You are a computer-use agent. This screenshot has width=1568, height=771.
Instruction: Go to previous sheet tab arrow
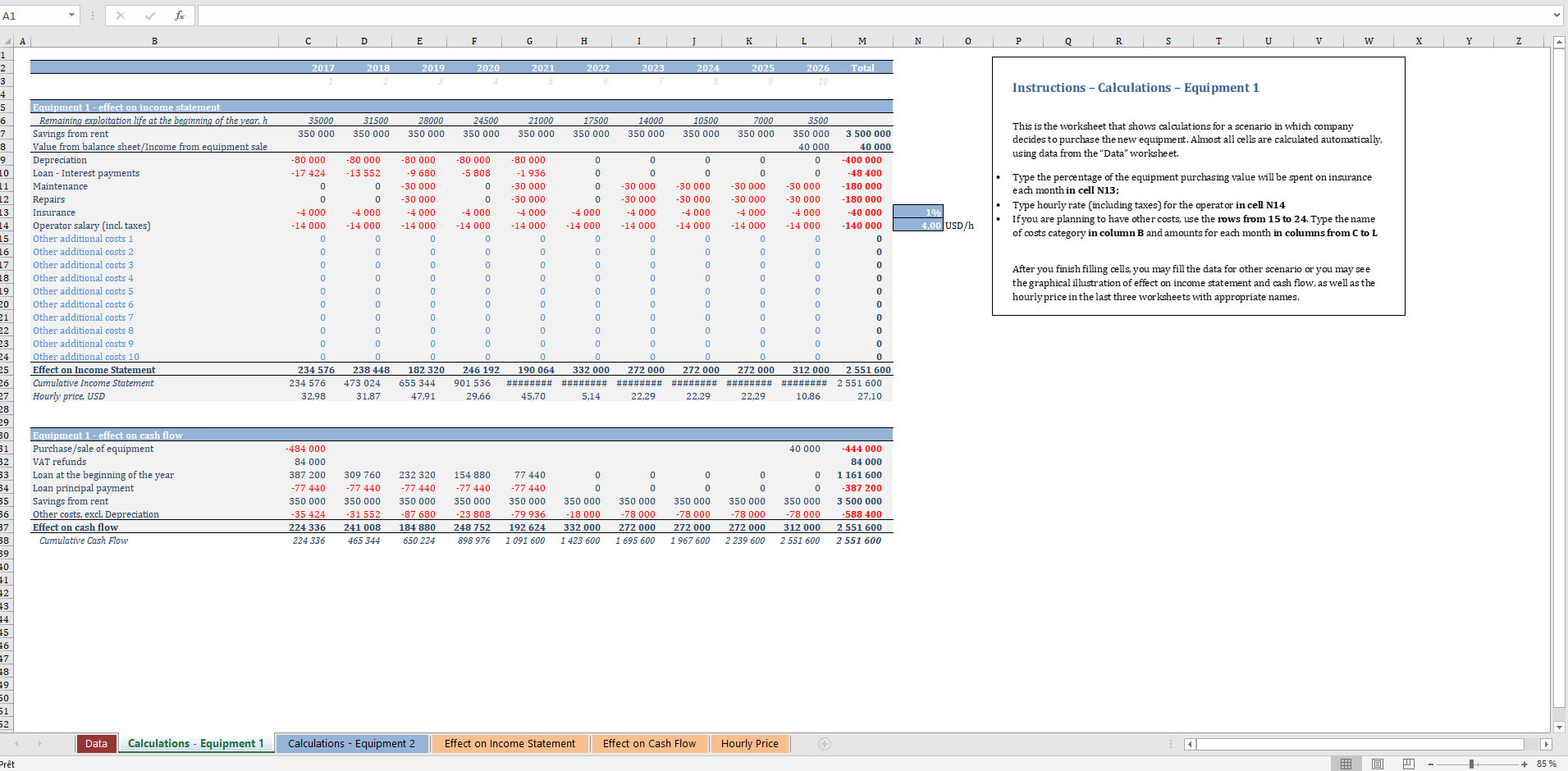point(16,744)
